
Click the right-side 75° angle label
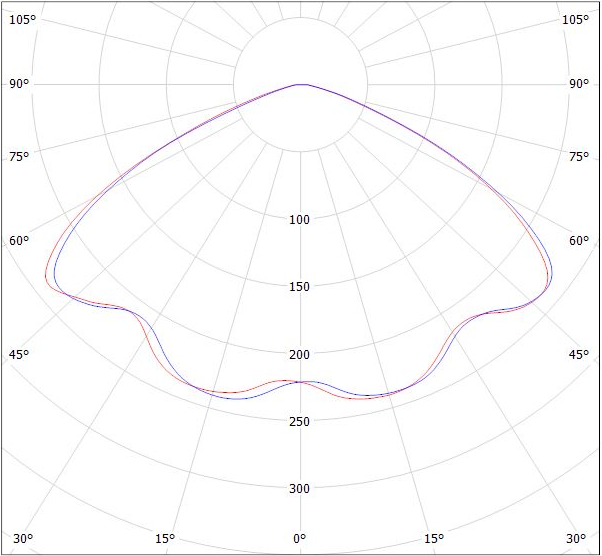click(579, 157)
